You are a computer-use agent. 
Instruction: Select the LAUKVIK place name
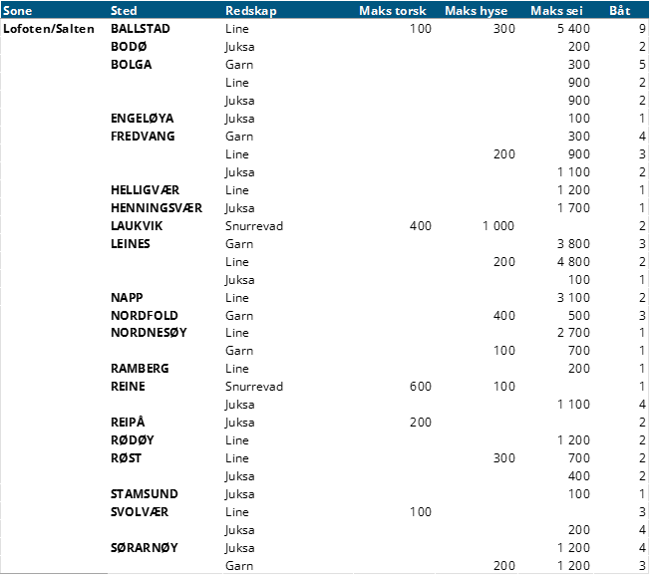(x=136, y=226)
